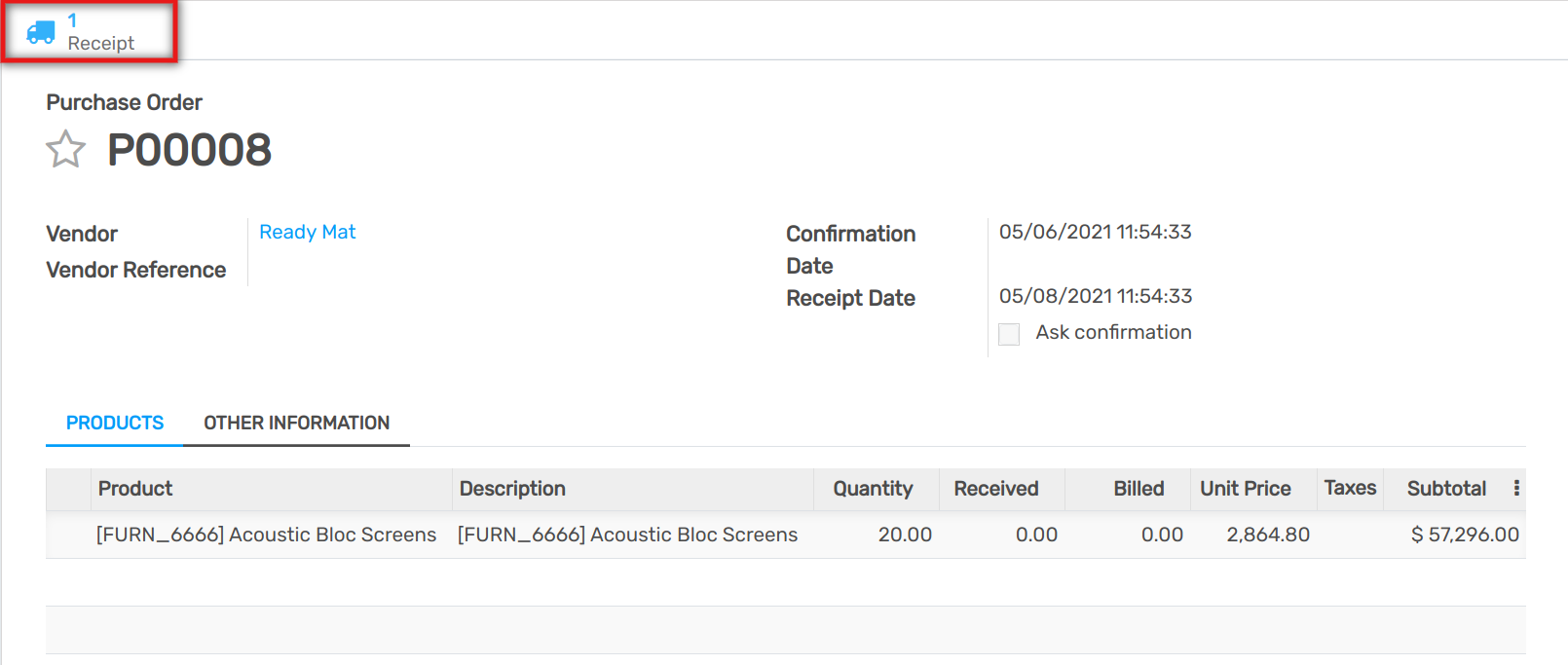Sort by the Taxes column header
The width and height of the screenshot is (1568, 665).
click(1350, 488)
